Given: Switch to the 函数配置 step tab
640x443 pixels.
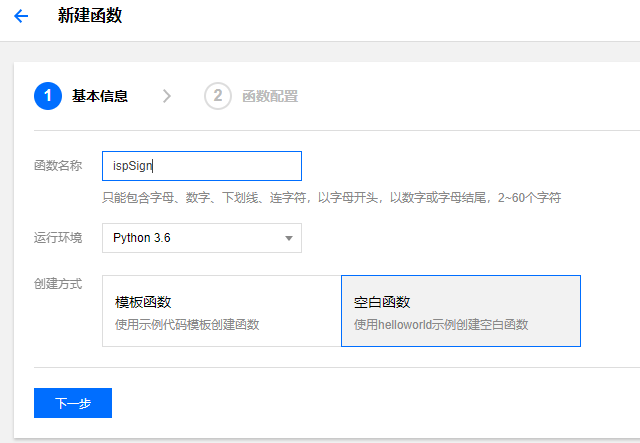Looking at the screenshot, I should [x=269, y=96].
